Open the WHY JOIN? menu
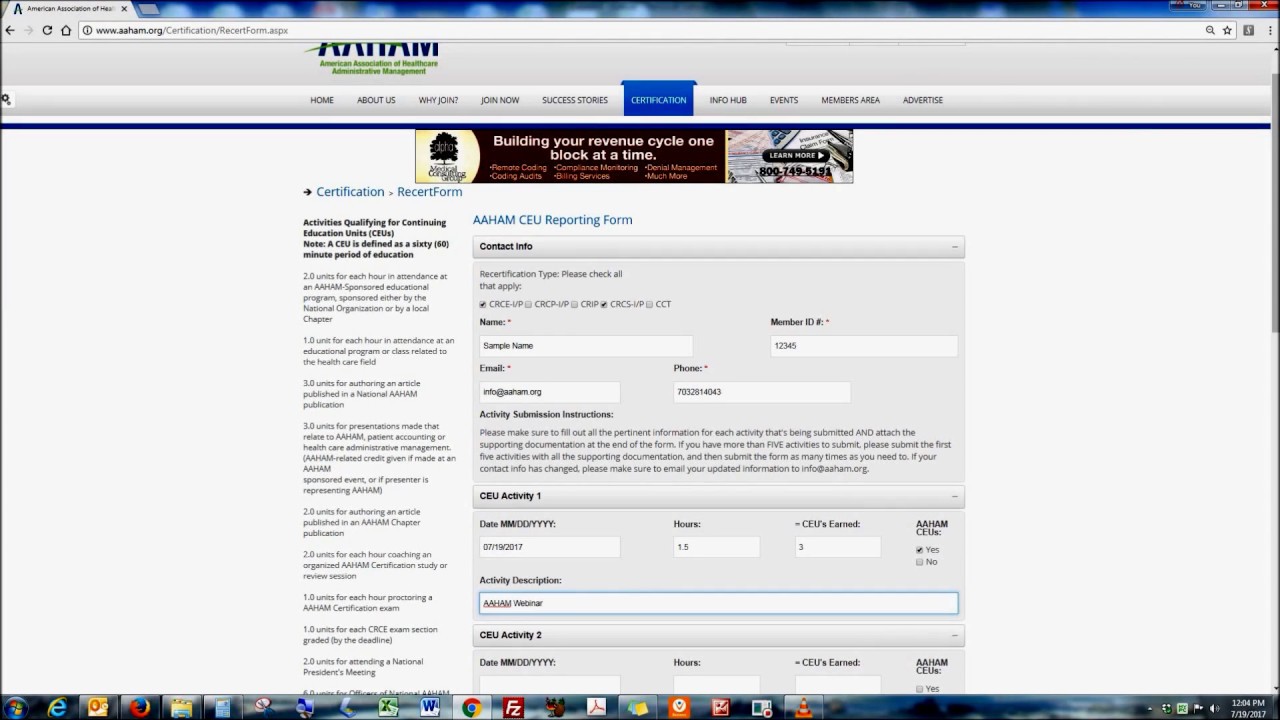Image resolution: width=1280 pixels, height=720 pixels. pyautogui.click(x=438, y=100)
